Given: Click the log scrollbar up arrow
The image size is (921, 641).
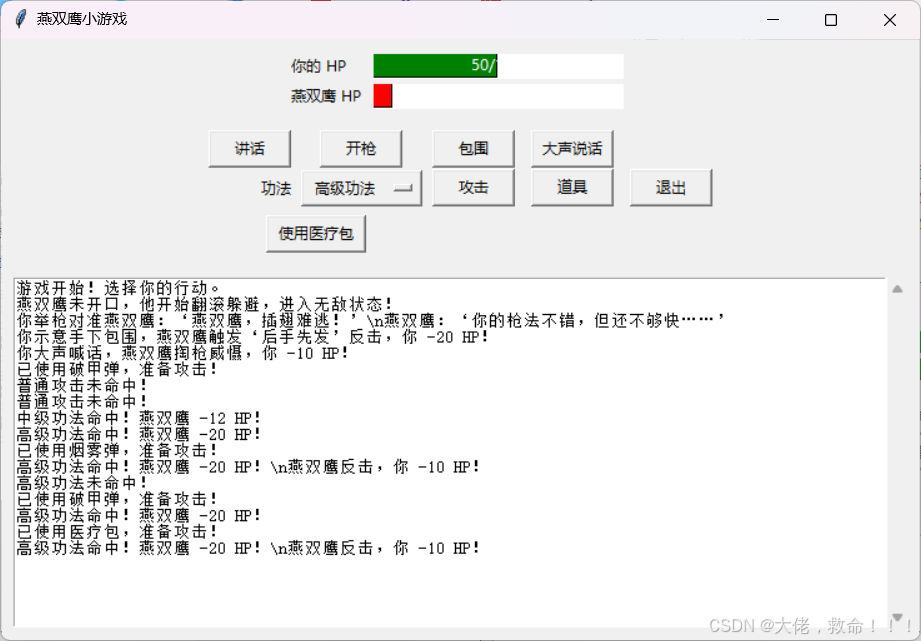Looking at the screenshot, I should click(x=898, y=288).
